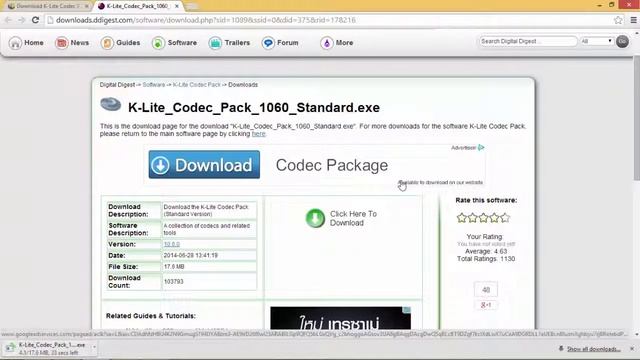Open the Chrome hamburger menu
The height and width of the screenshot is (360, 640).
click(633, 20)
